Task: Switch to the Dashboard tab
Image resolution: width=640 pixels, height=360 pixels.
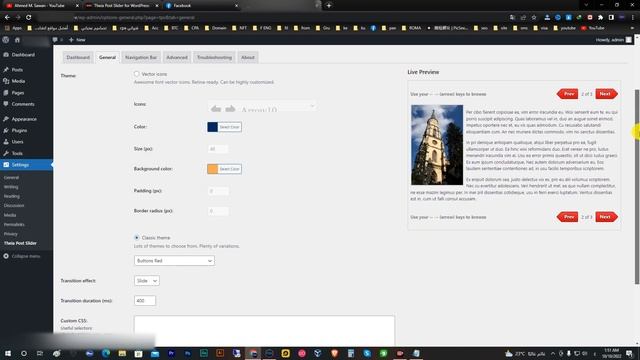Action: 78,58
